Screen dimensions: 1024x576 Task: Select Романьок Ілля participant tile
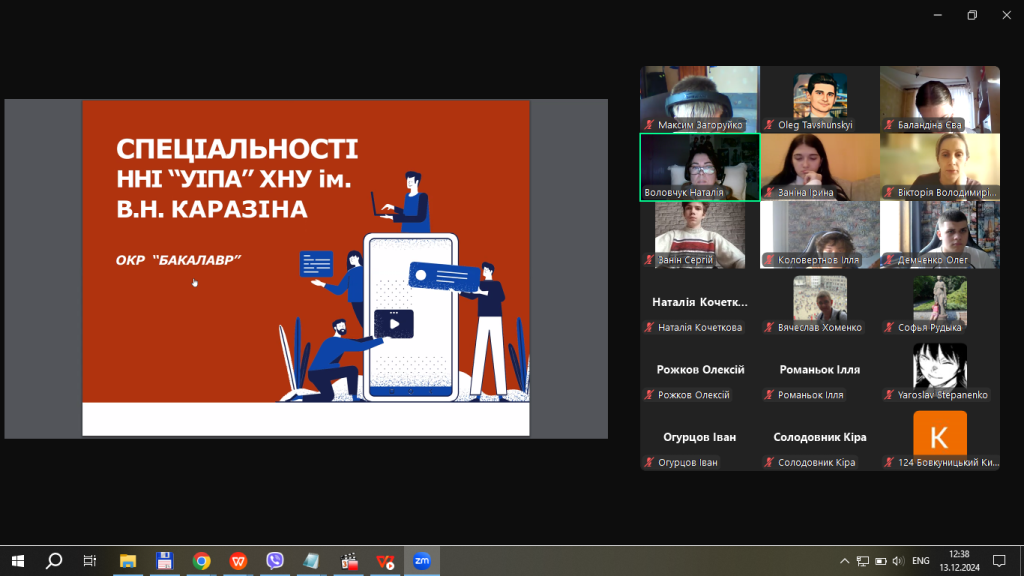820,370
